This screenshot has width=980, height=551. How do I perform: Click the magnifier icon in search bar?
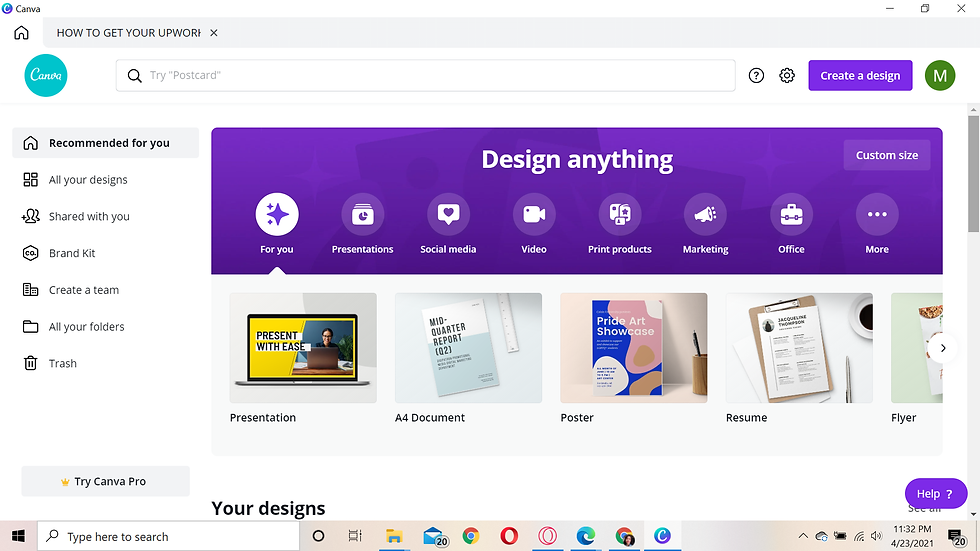[134, 76]
